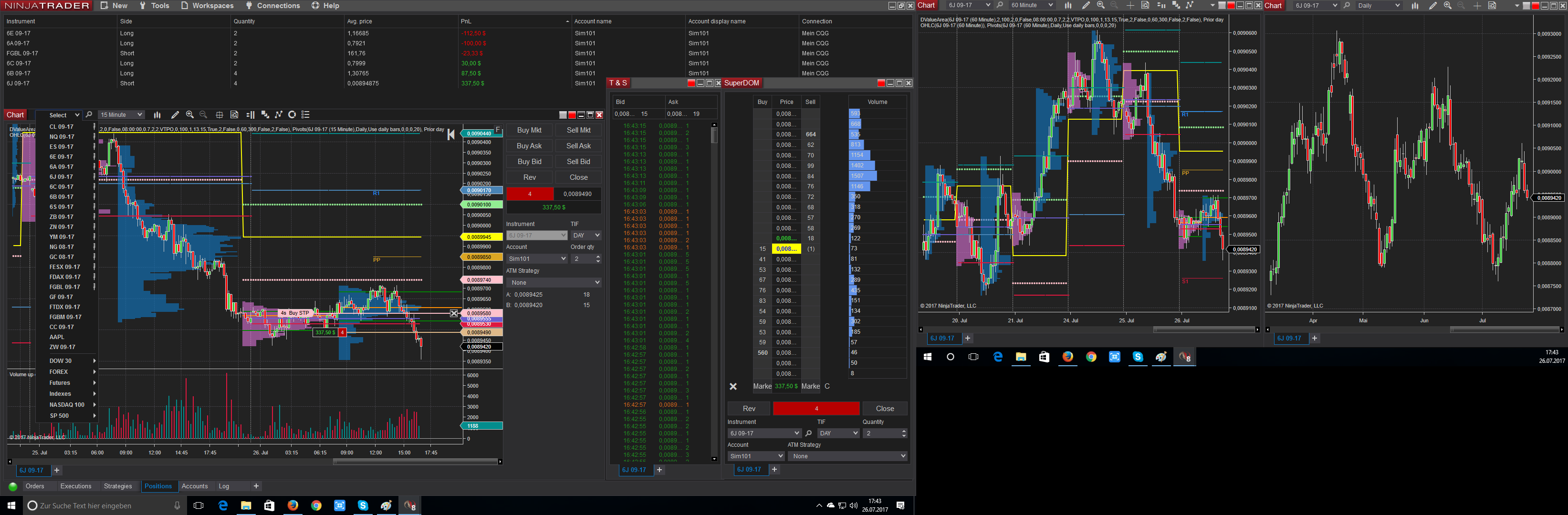The width and height of the screenshot is (1568, 515).
Task: Open the 15 Minute interval dropdown
Action: [x=122, y=114]
